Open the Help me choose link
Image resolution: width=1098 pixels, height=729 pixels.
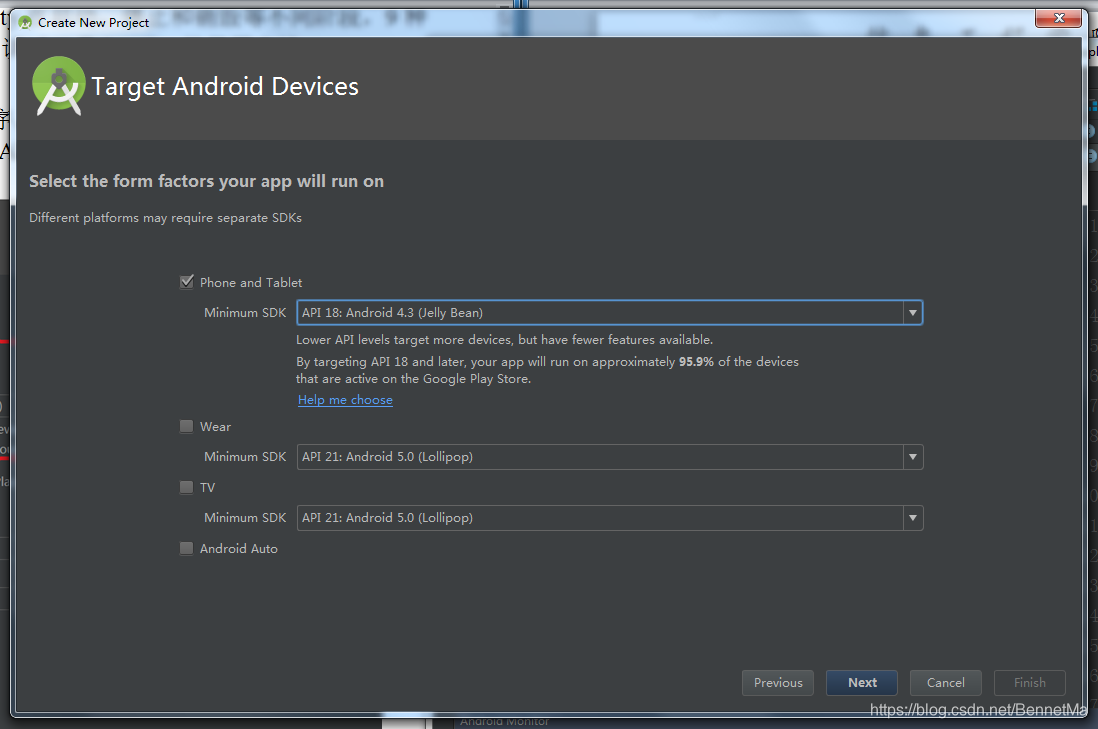coord(345,400)
